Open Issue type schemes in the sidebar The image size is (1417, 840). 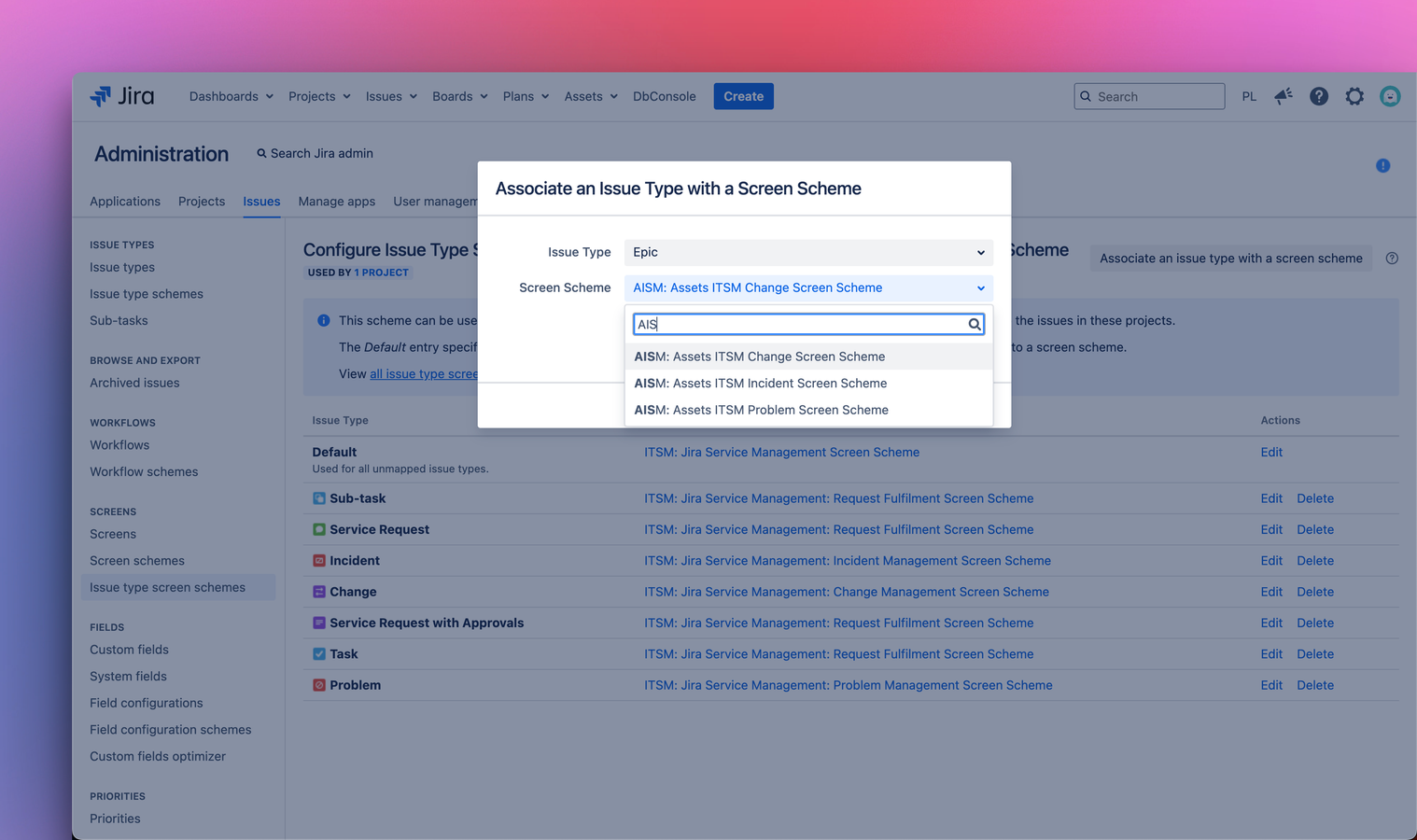(147, 294)
